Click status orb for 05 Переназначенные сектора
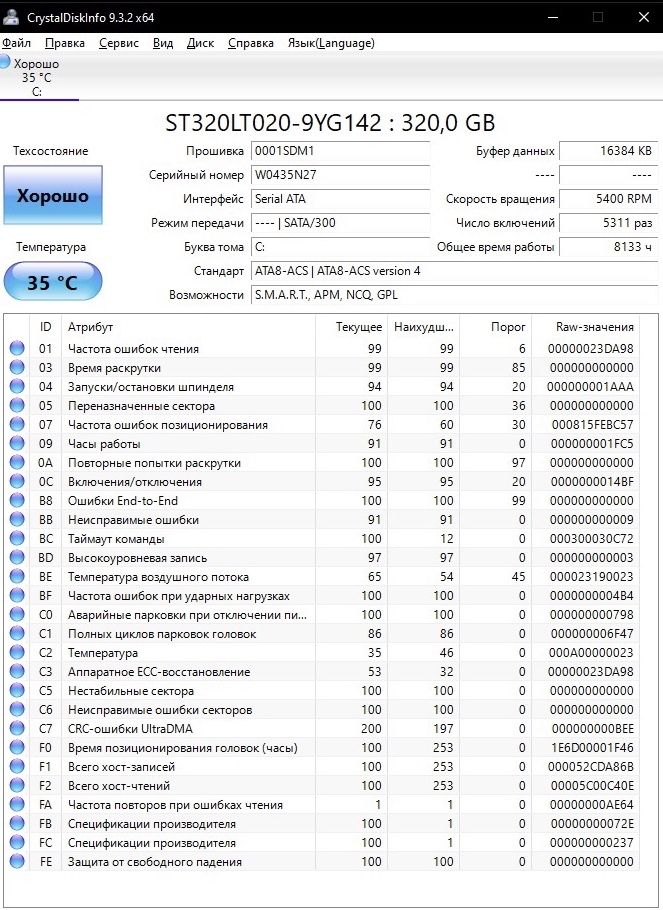The width and height of the screenshot is (663, 910). point(17,405)
